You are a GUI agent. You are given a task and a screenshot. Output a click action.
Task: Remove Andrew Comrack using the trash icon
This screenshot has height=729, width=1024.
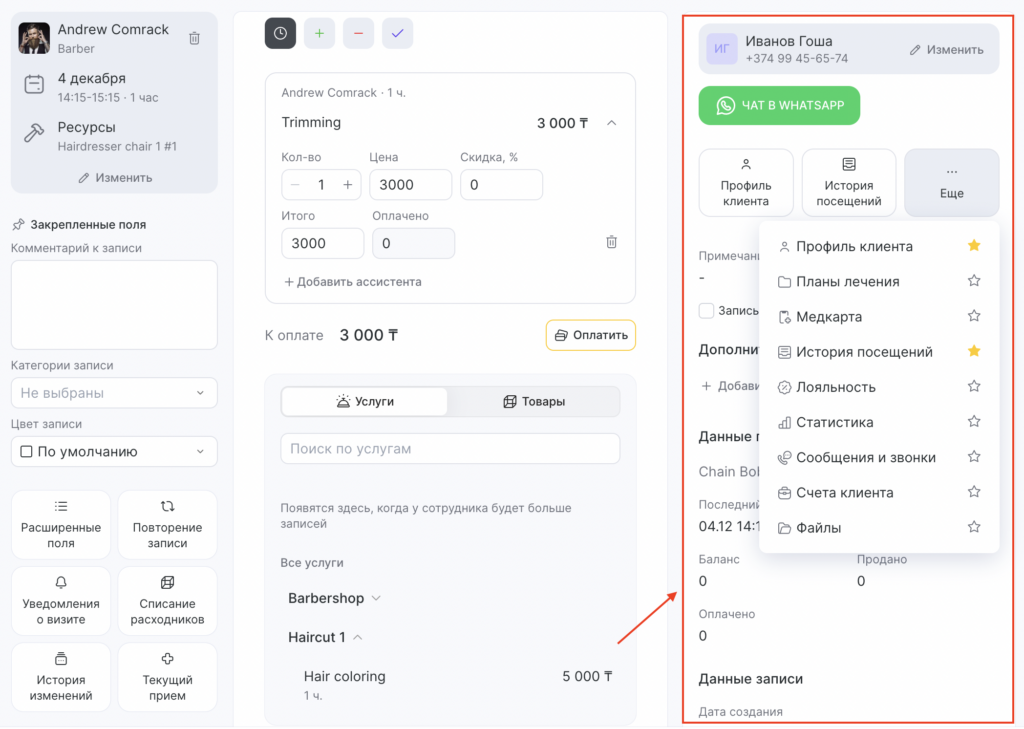click(x=194, y=38)
